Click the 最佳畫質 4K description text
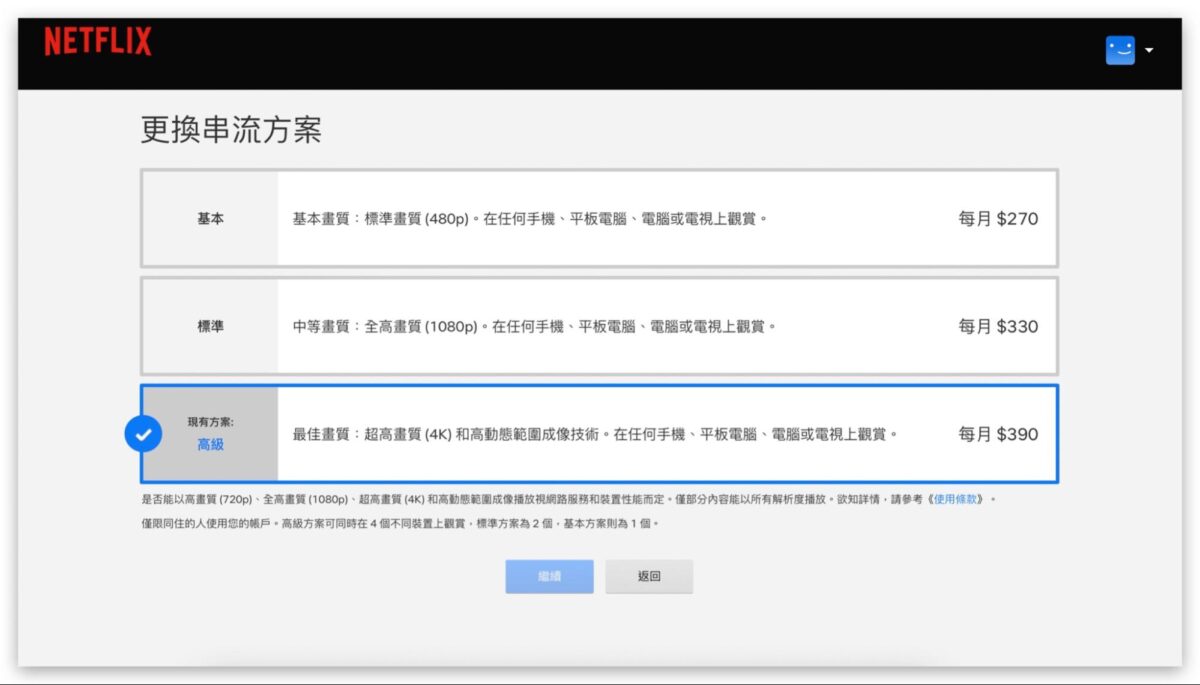 [x=595, y=434]
